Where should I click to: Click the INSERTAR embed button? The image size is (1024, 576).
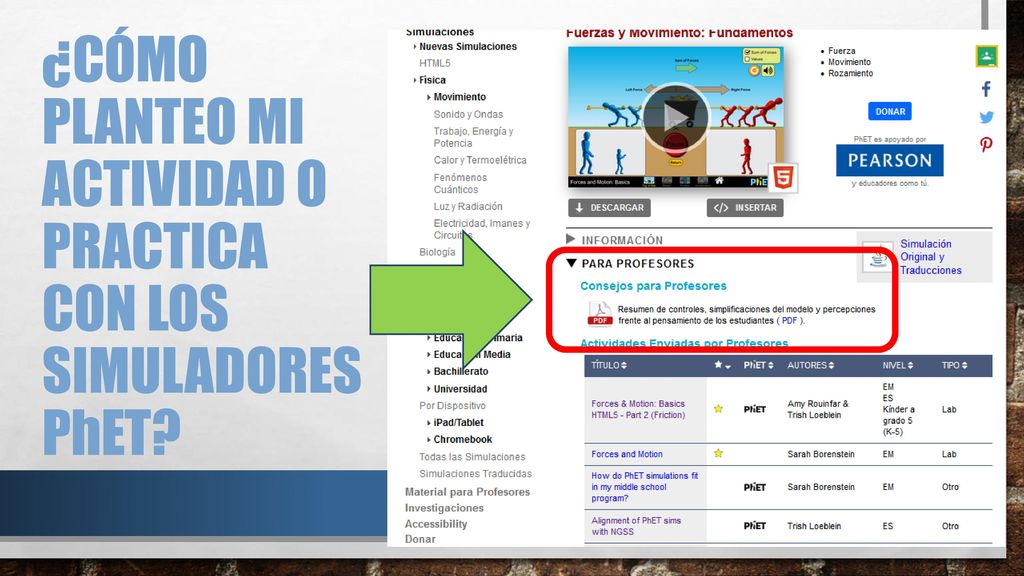[744, 208]
